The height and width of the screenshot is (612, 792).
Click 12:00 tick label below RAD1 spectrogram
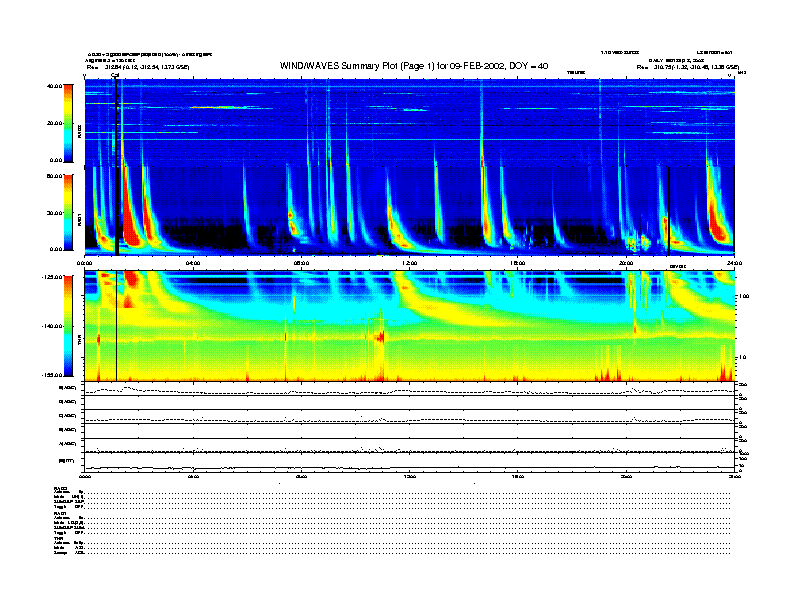pyautogui.click(x=409, y=263)
